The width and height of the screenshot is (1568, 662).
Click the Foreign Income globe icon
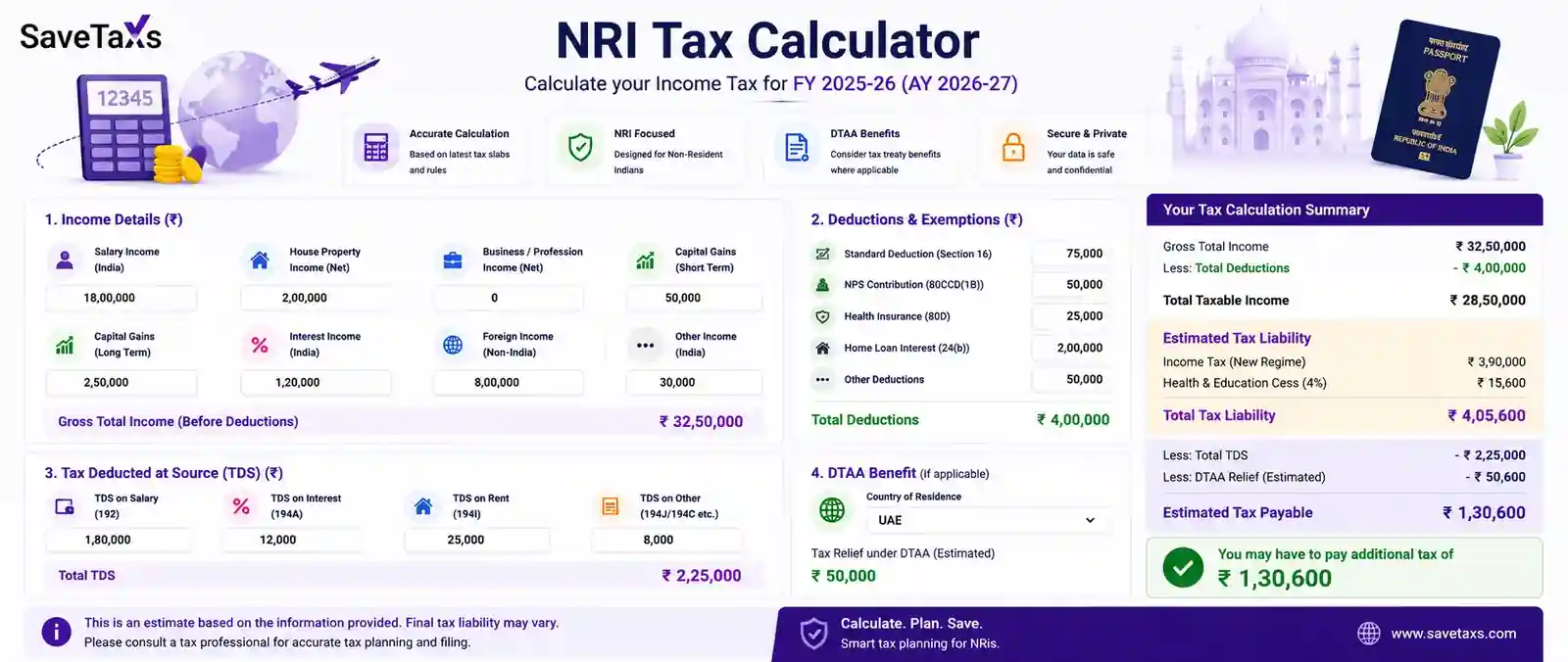[453, 345]
